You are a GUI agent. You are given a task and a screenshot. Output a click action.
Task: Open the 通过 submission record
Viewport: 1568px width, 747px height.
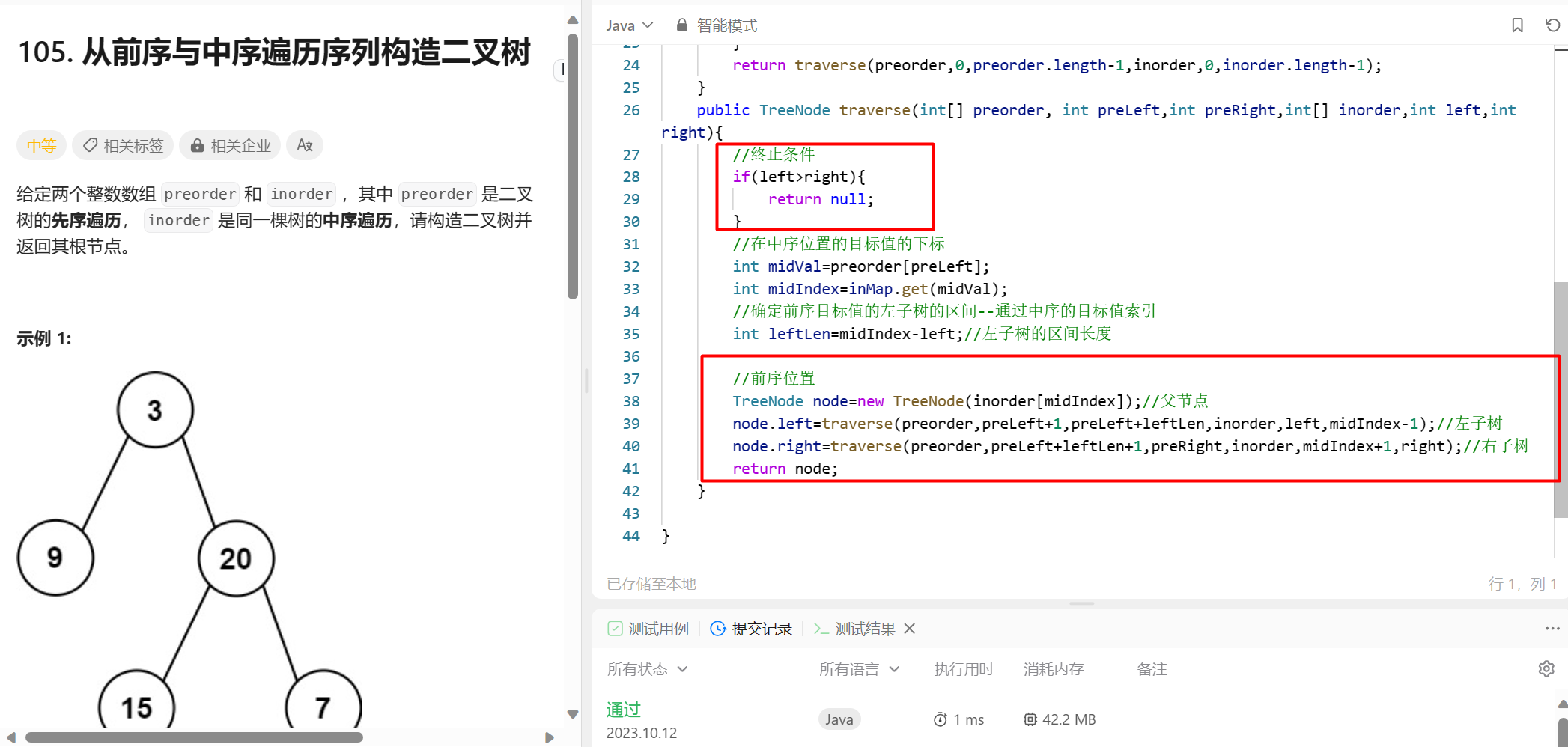(623, 710)
